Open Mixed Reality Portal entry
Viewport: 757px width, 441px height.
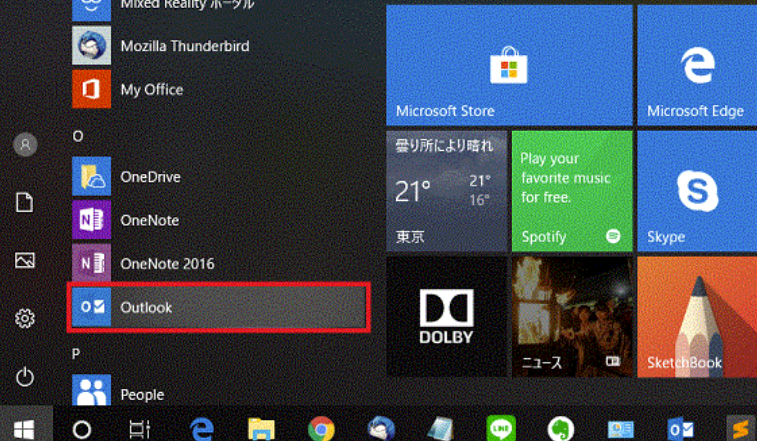[219, 10]
